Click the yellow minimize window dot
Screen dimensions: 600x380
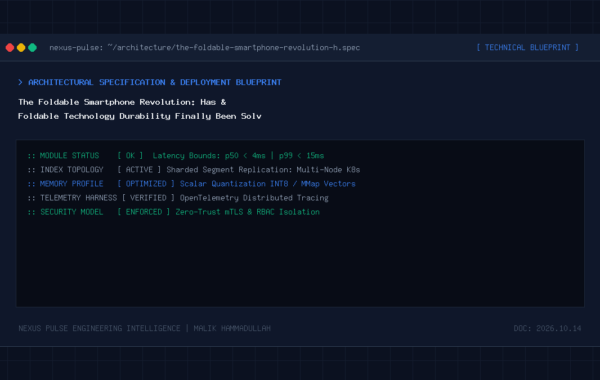(x=21, y=47)
